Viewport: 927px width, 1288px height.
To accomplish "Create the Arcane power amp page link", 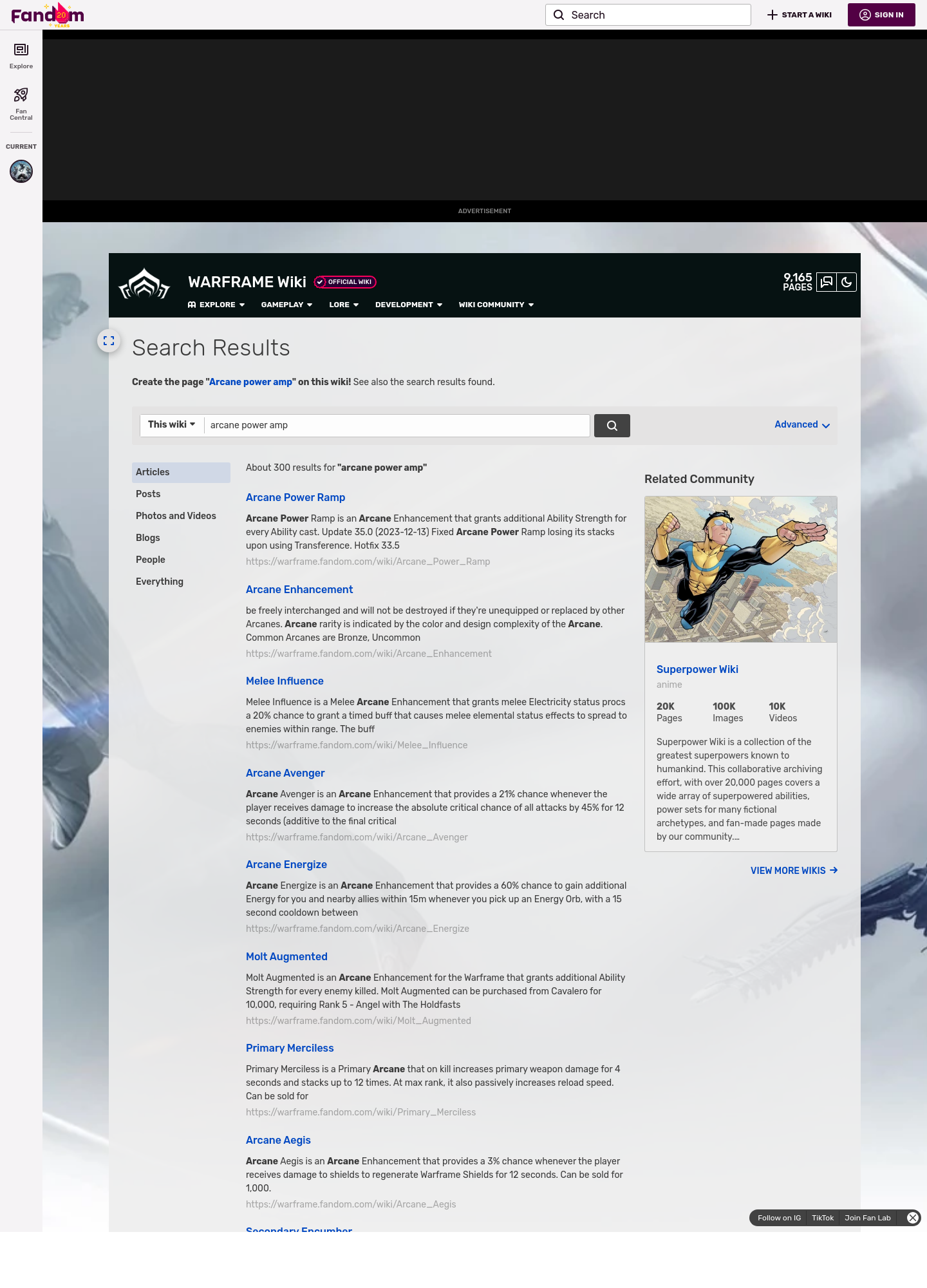I will point(250,382).
